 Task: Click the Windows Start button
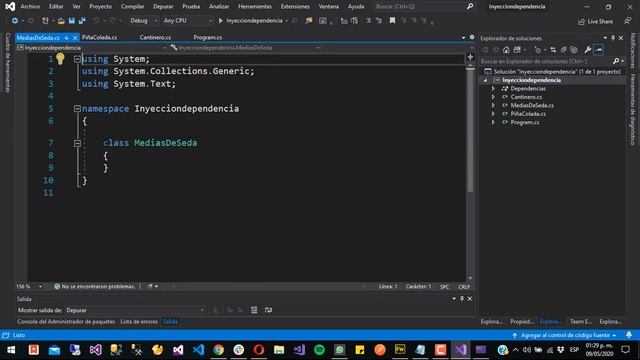point(11,350)
